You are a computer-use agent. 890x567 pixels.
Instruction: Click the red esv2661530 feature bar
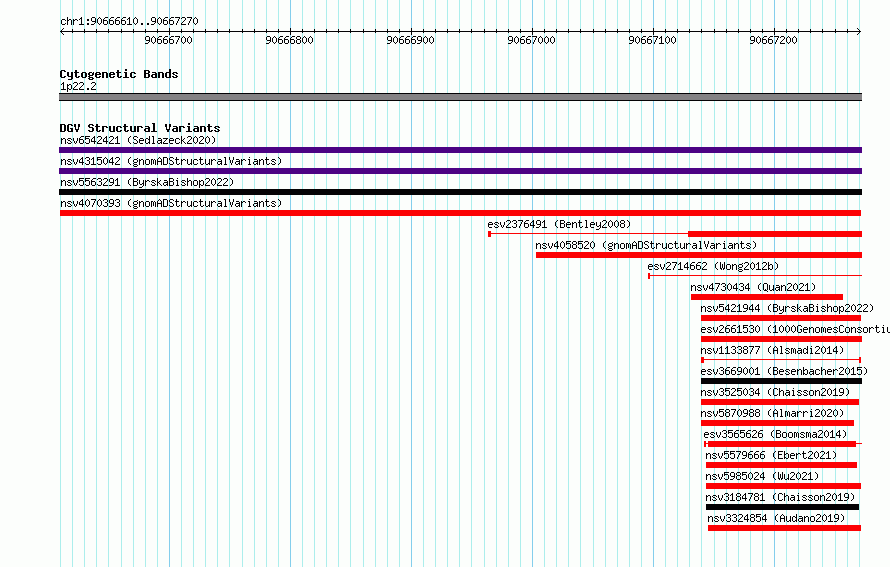[782, 339]
